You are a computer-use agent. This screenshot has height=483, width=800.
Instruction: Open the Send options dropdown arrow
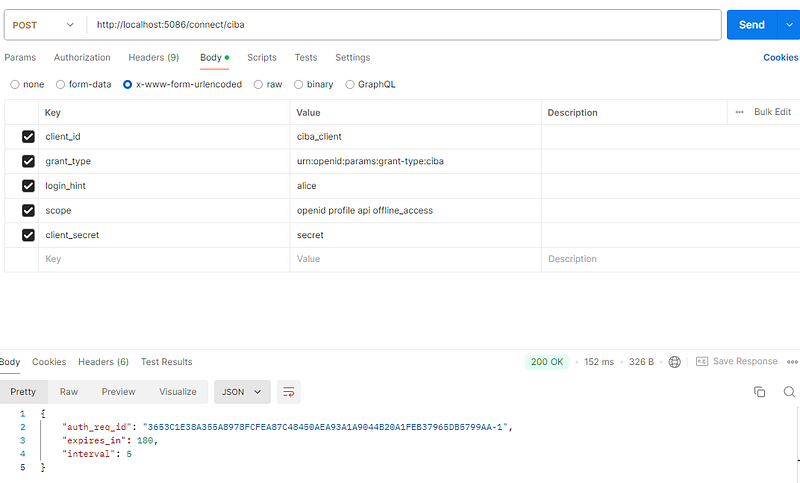click(x=789, y=25)
